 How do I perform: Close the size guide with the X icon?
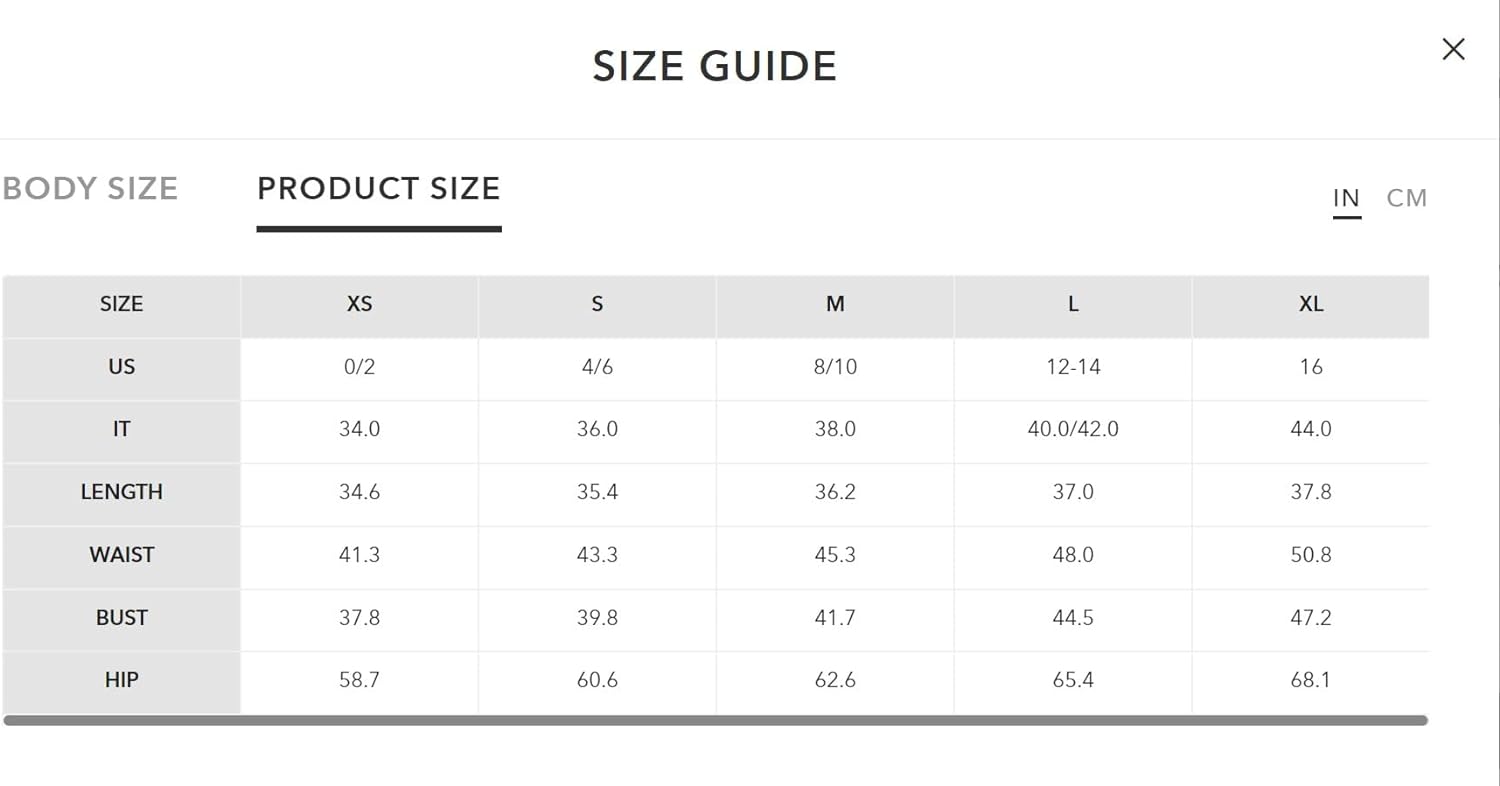(x=1453, y=49)
